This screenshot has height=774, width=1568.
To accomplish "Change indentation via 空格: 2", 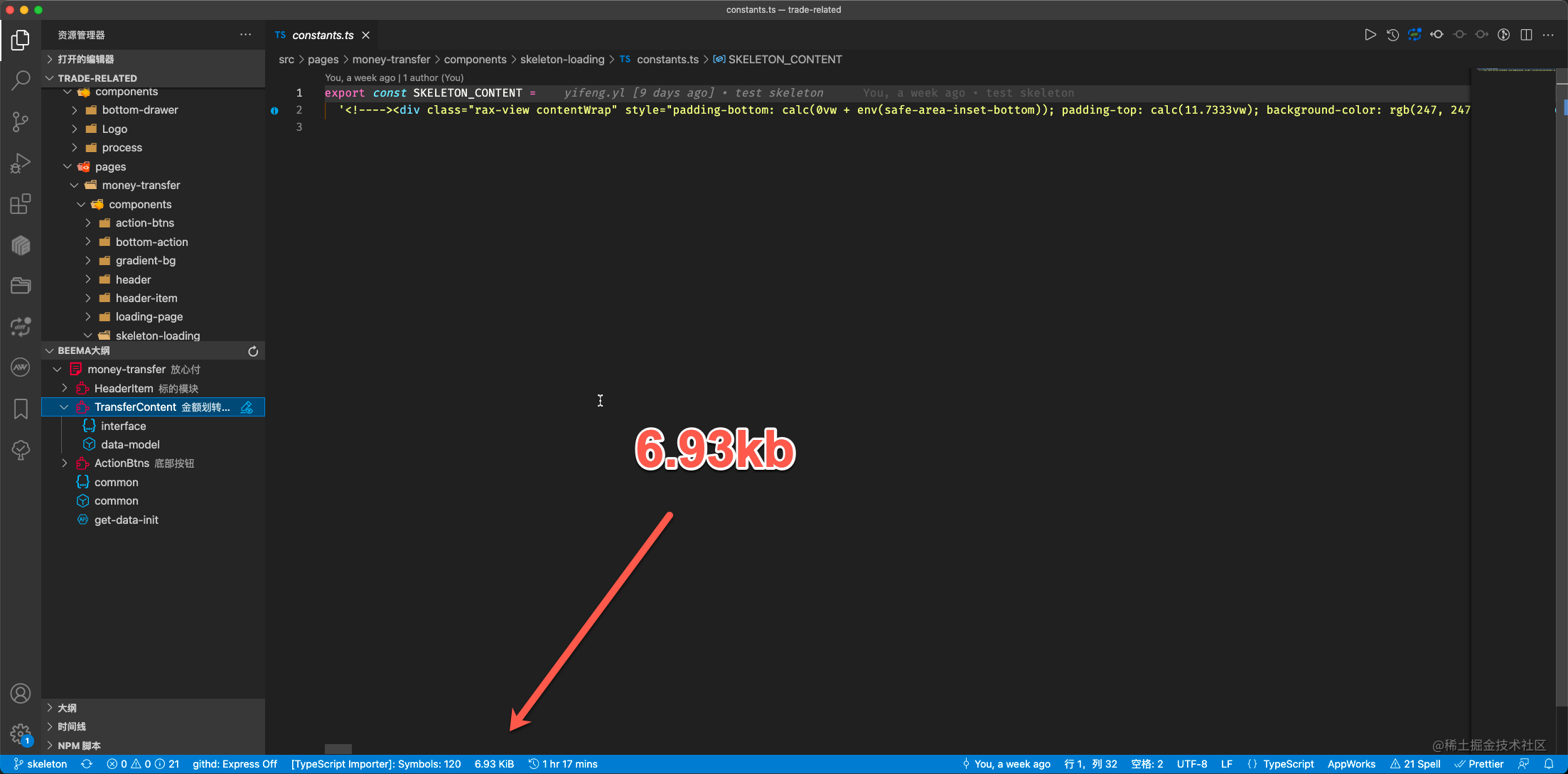I will click(1147, 764).
